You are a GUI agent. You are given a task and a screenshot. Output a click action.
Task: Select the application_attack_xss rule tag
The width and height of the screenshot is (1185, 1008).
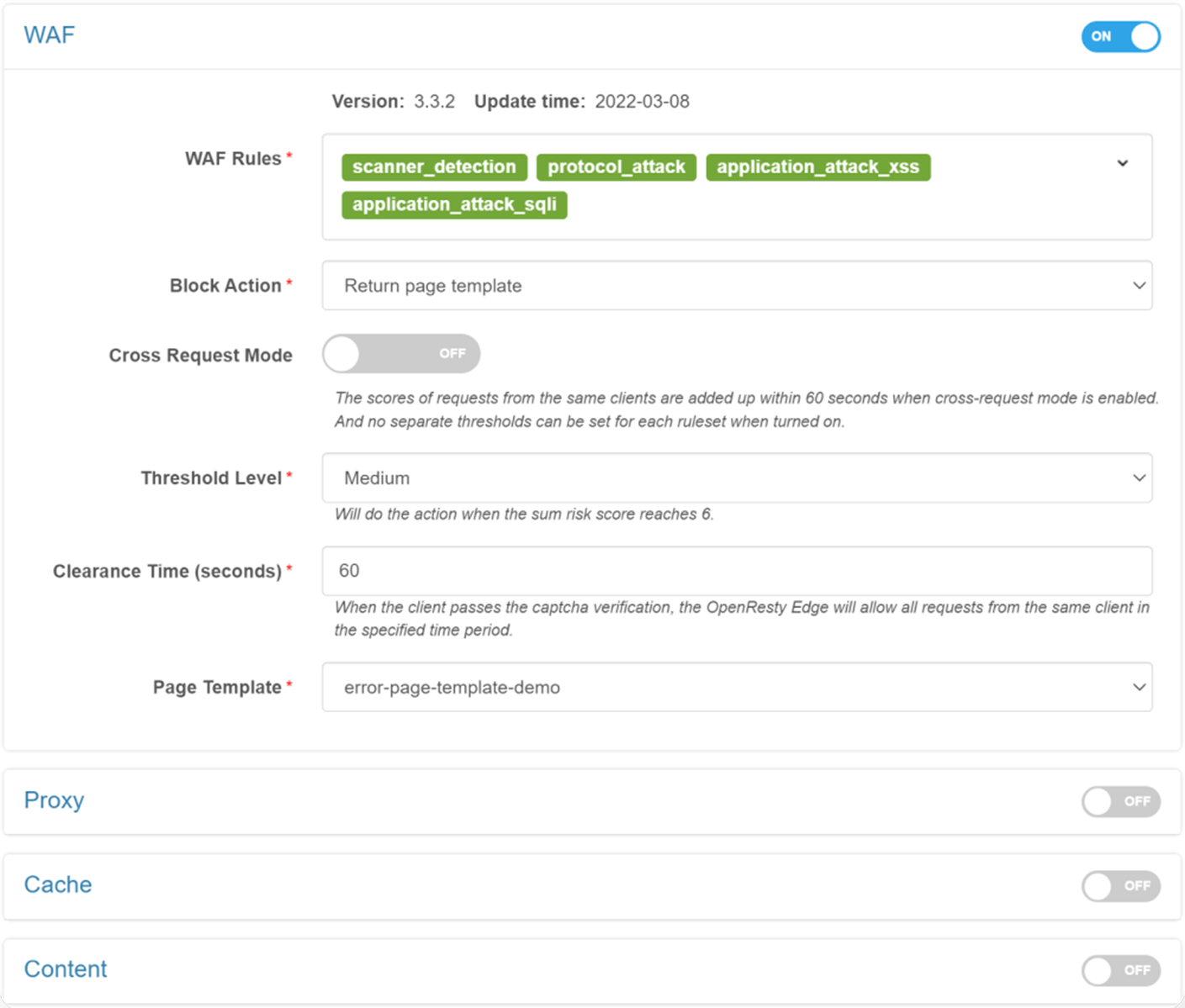817,166
